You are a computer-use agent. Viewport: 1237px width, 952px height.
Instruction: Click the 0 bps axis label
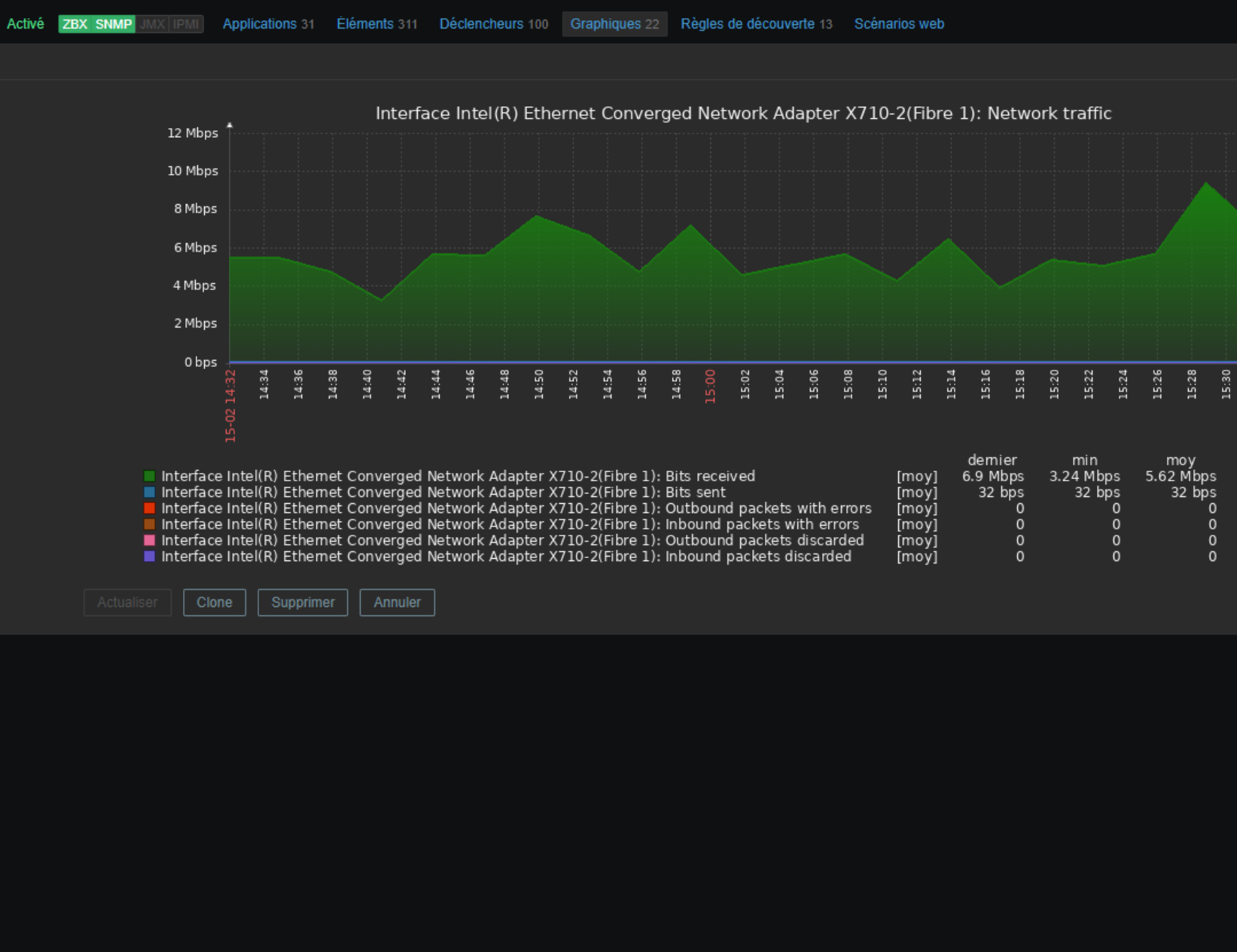[201, 362]
